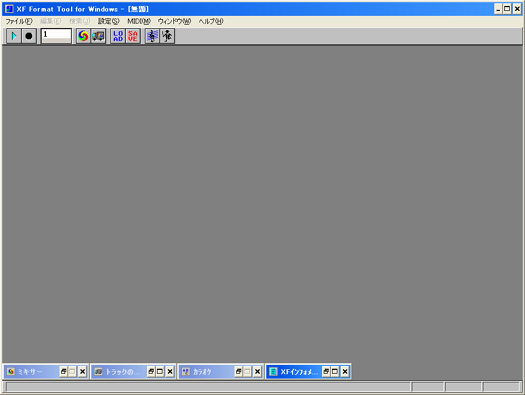Open the 設定(S) menu
The width and height of the screenshot is (525, 395).
point(108,21)
